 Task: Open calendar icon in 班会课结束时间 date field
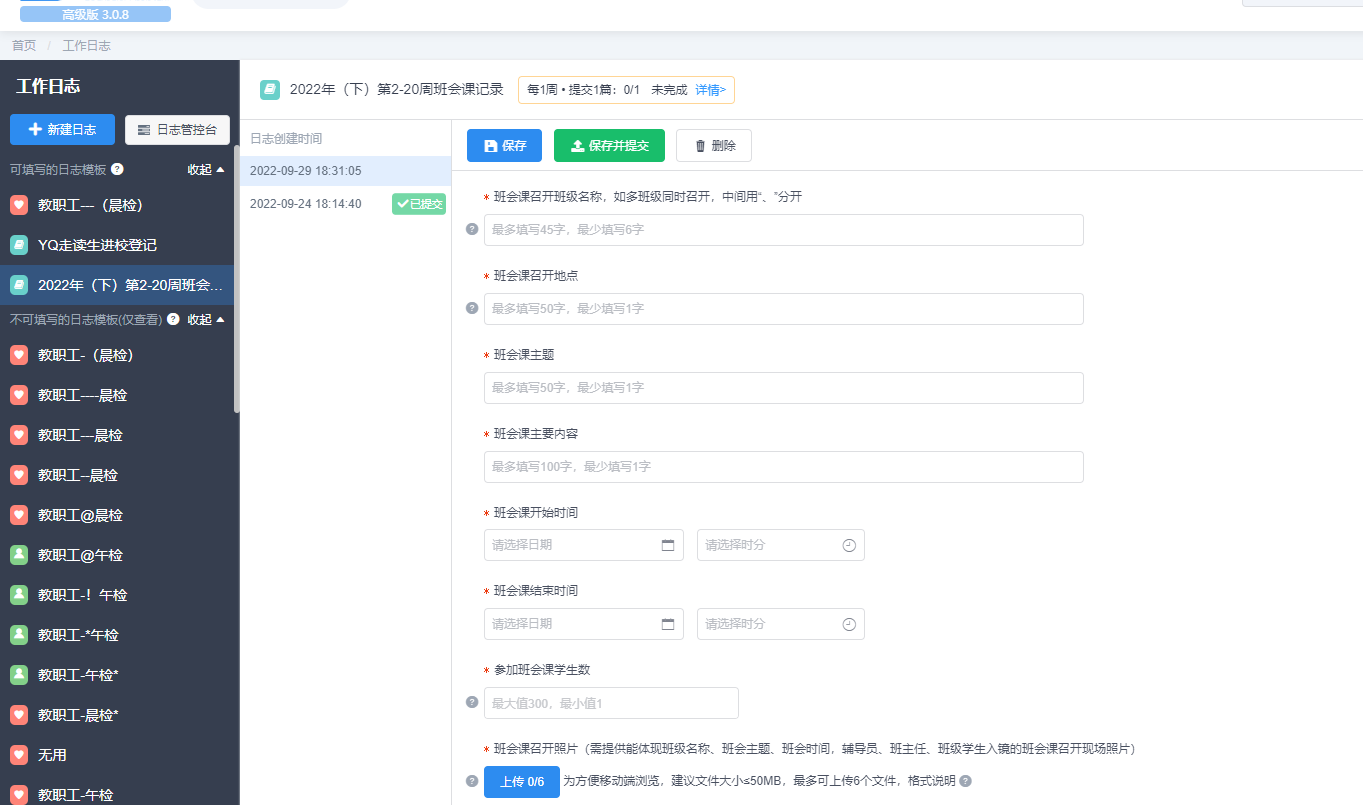pyautogui.click(x=668, y=624)
